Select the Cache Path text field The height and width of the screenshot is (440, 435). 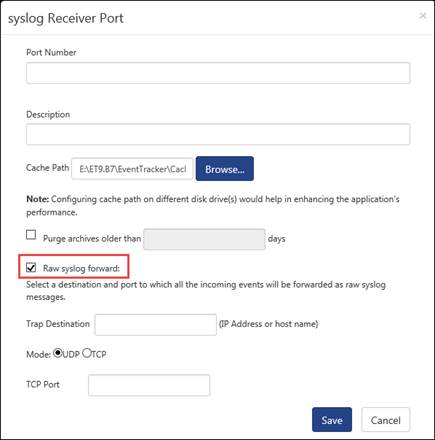coord(132,169)
